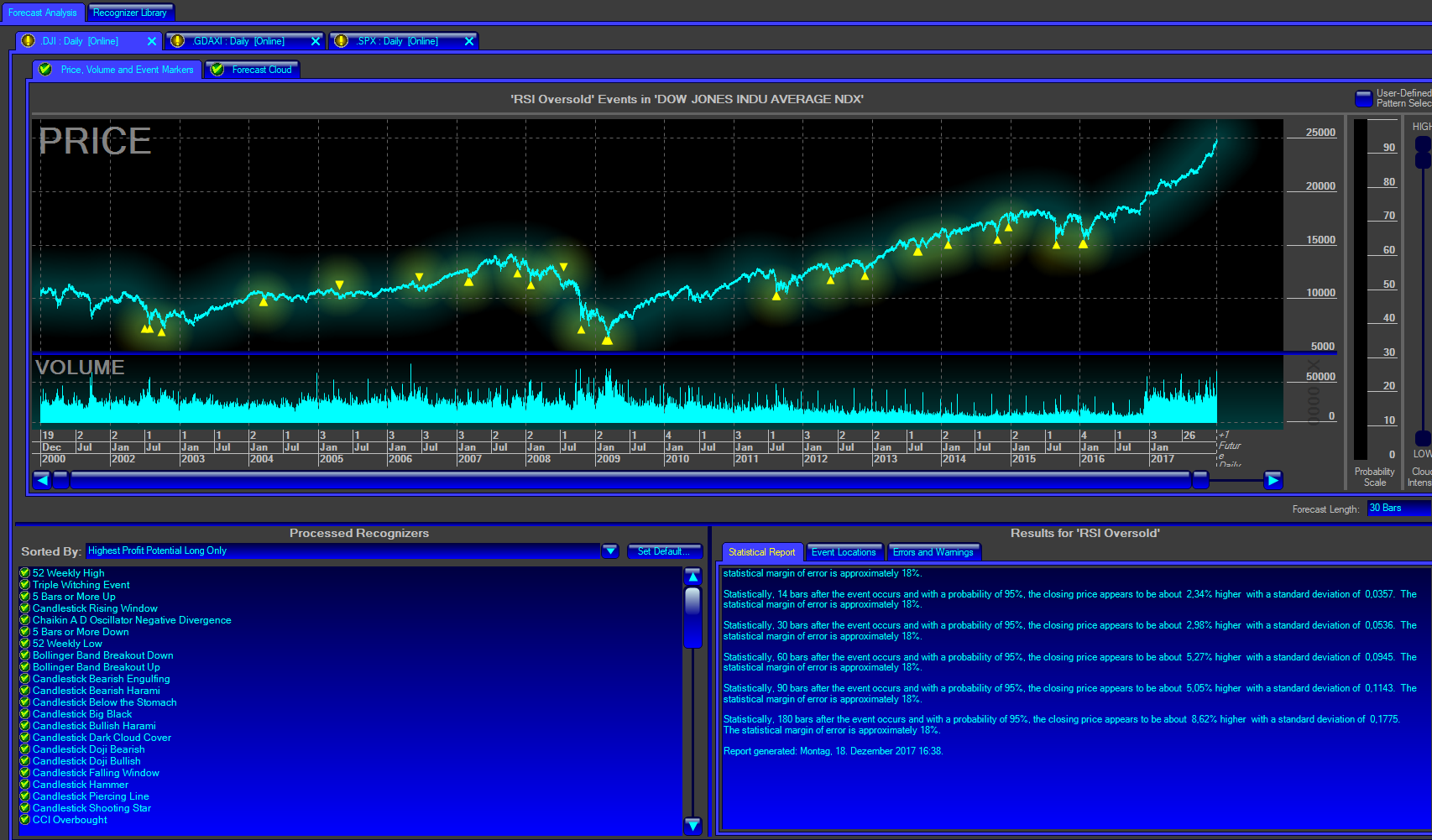Switch to the .SPX : Daily chart tab

pos(404,41)
